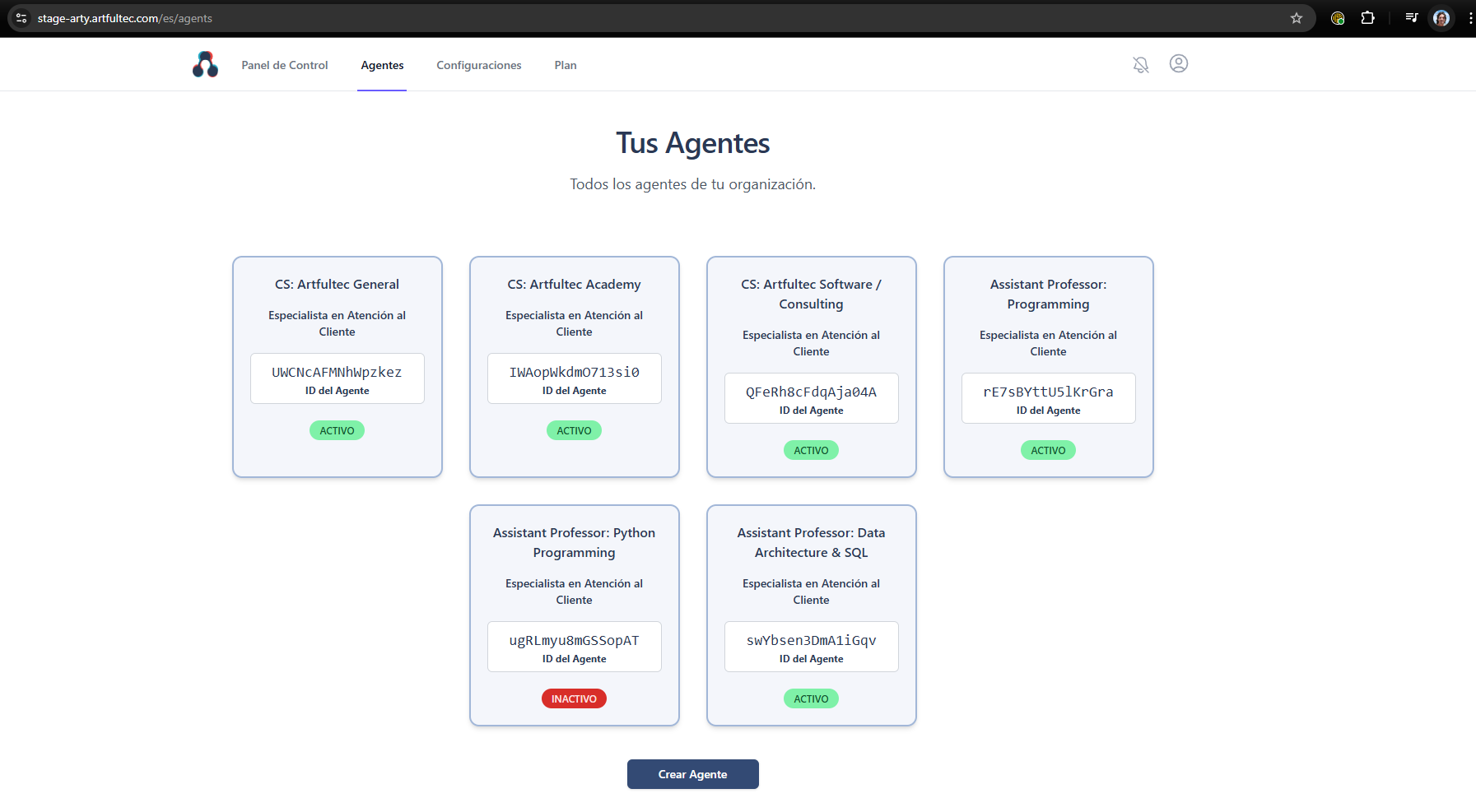
Task: Click 'Todos los agentes de tu organización.' subtitle
Action: (x=693, y=184)
